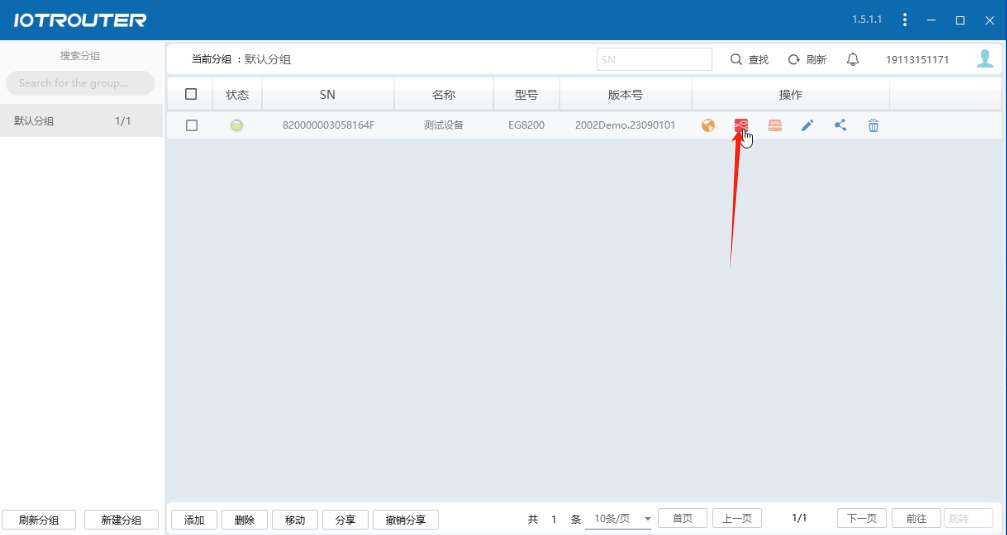Open notifications with the bell icon
This screenshot has width=1007, height=535.
852,60
